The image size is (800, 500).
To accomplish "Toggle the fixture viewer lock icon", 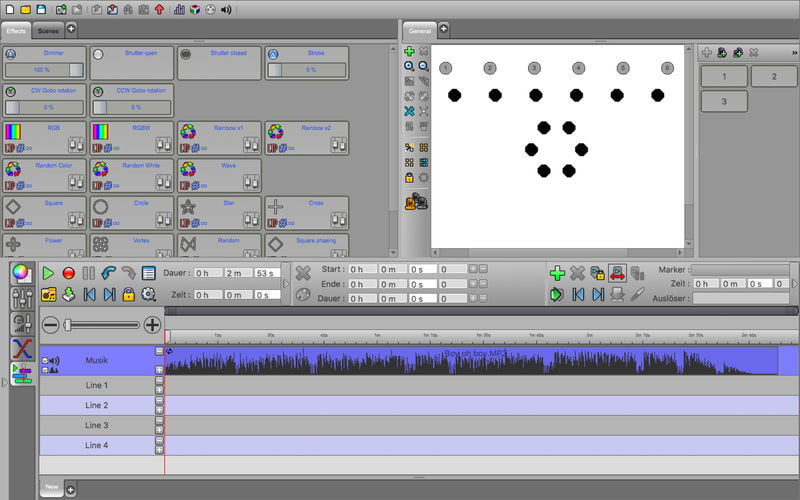I will coord(409,178).
